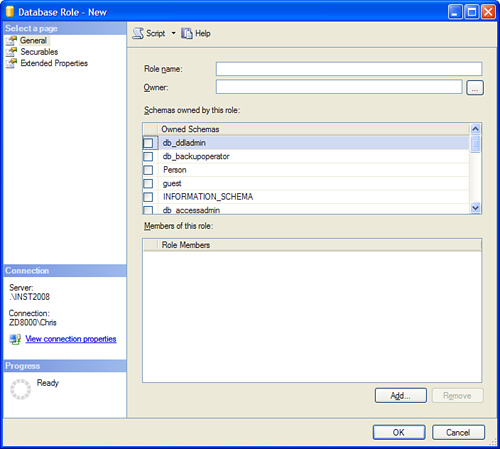Switch to Extended Properties page
The width and height of the screenshot is (500, 449).
(x=54, y=63)
